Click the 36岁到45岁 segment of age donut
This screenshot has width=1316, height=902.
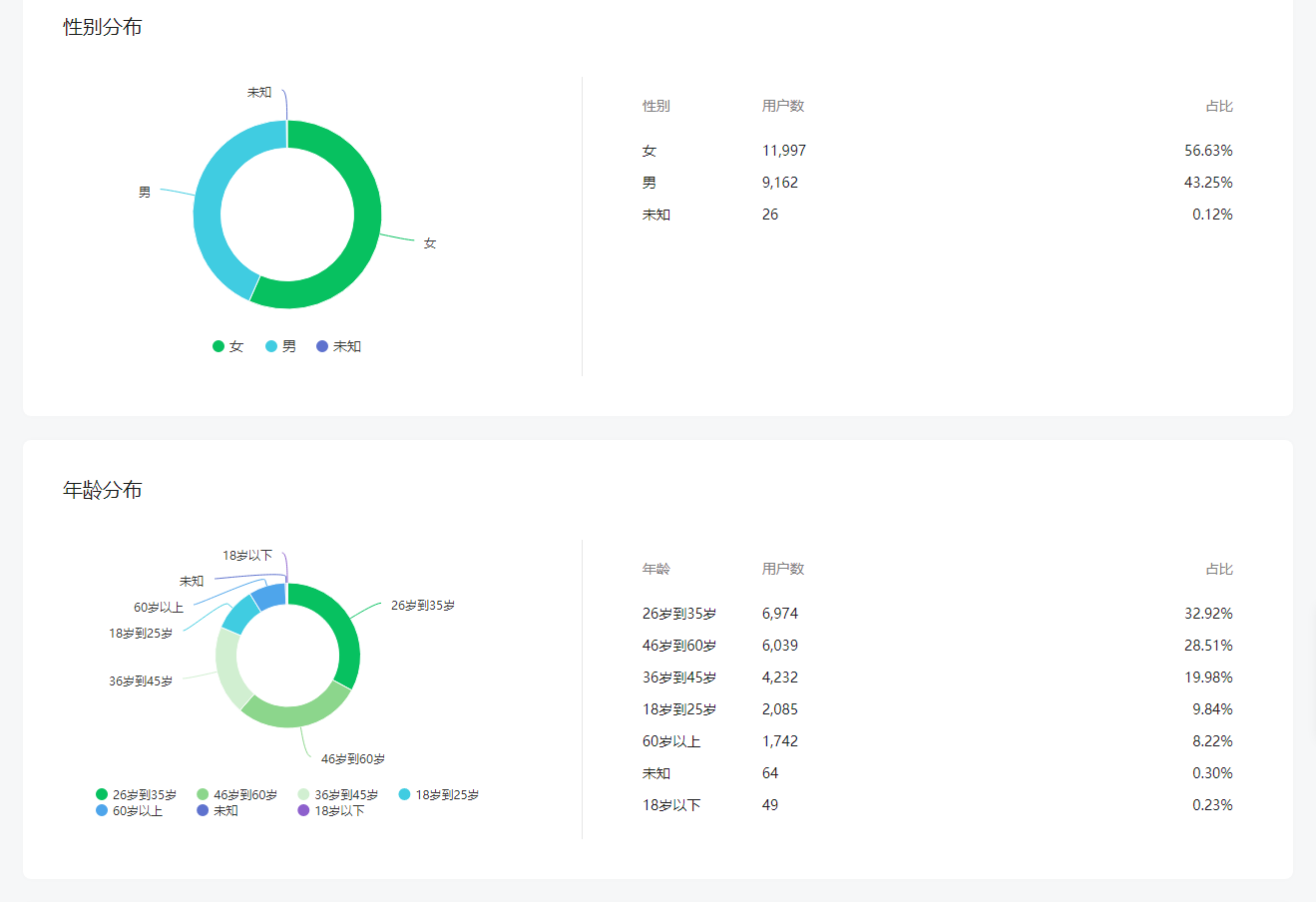227,667
